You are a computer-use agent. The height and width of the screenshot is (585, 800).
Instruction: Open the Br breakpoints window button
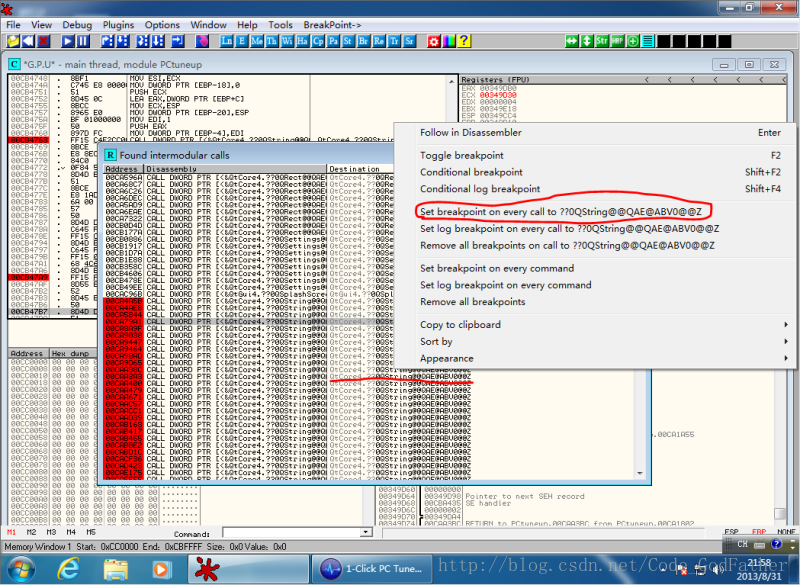[x=363, y=41]
